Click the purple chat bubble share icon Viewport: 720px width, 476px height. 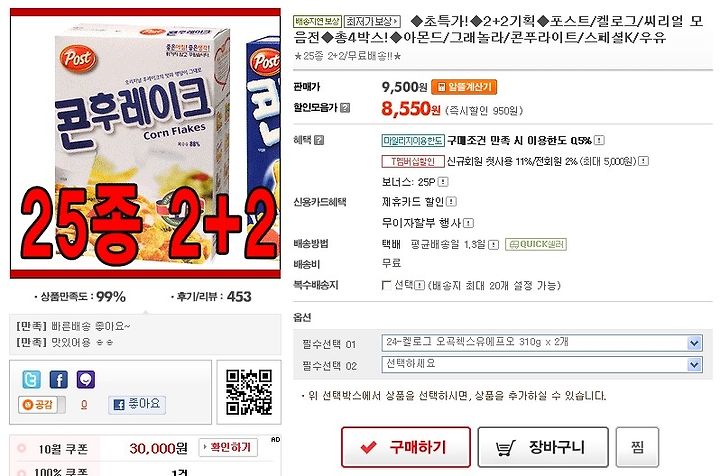click(x=86, y=380)
